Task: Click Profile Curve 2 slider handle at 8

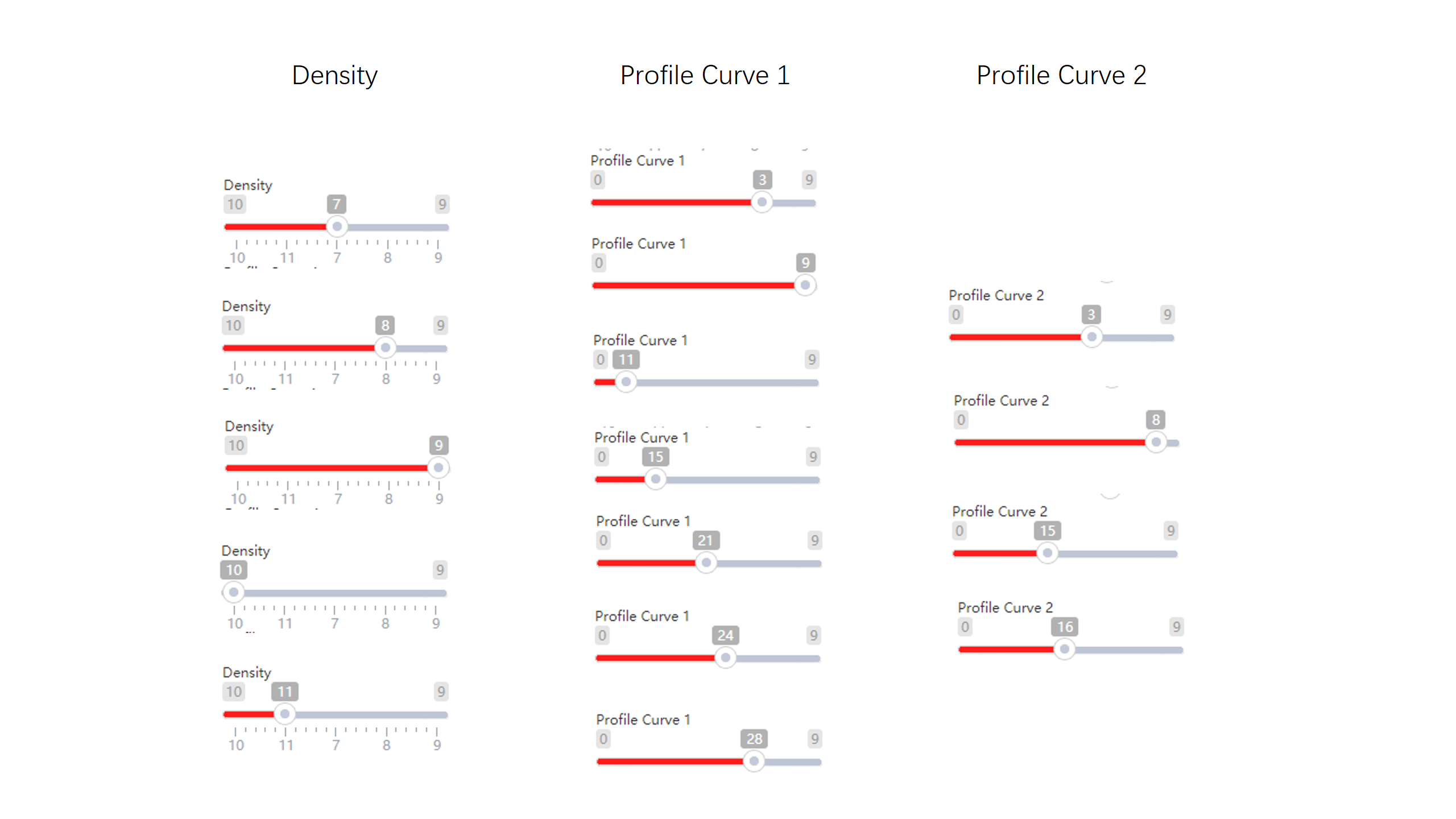Action: pyautogui.click(x=1156, y=442)
